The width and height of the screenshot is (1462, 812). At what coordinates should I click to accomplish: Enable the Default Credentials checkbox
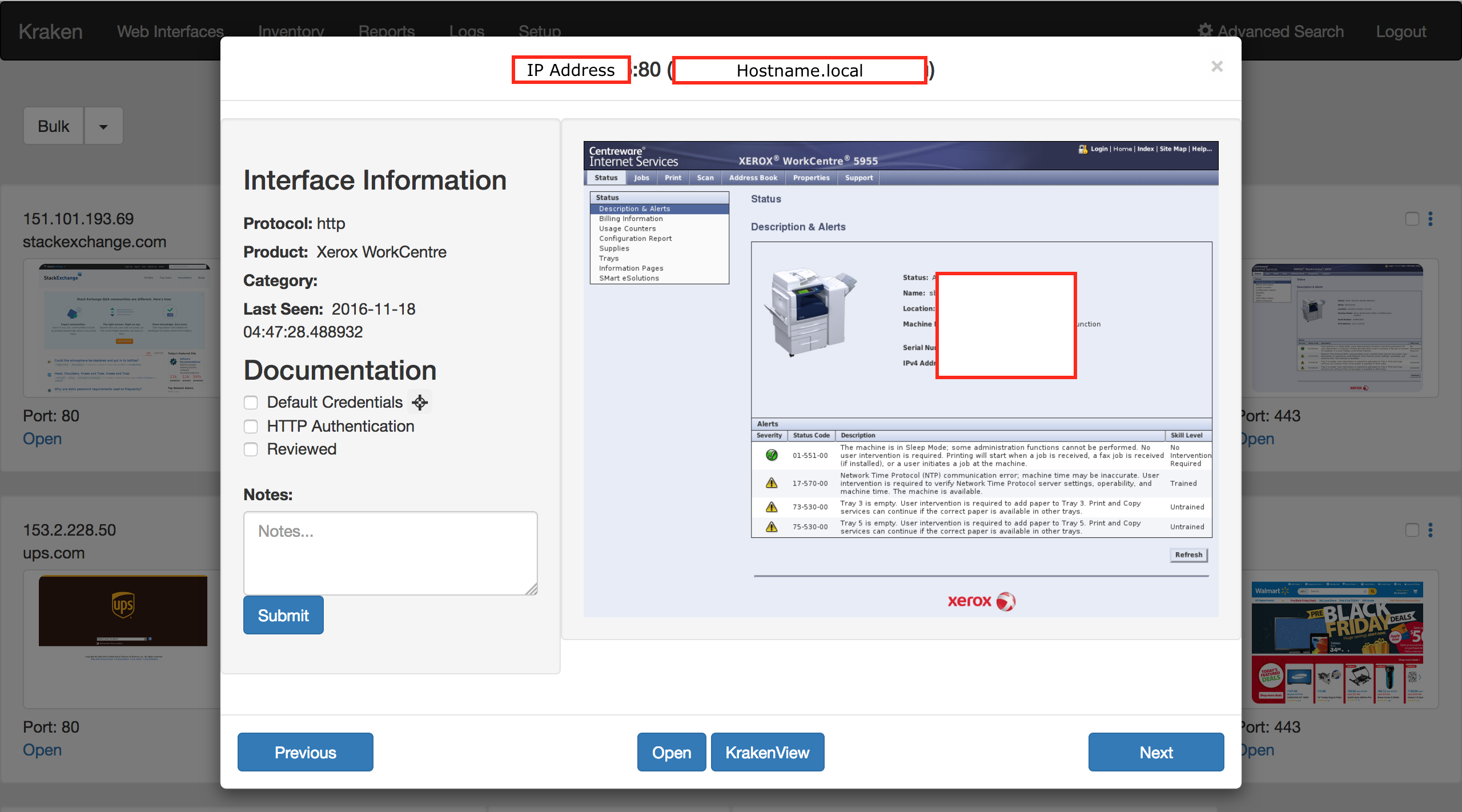tap(251, 403)
